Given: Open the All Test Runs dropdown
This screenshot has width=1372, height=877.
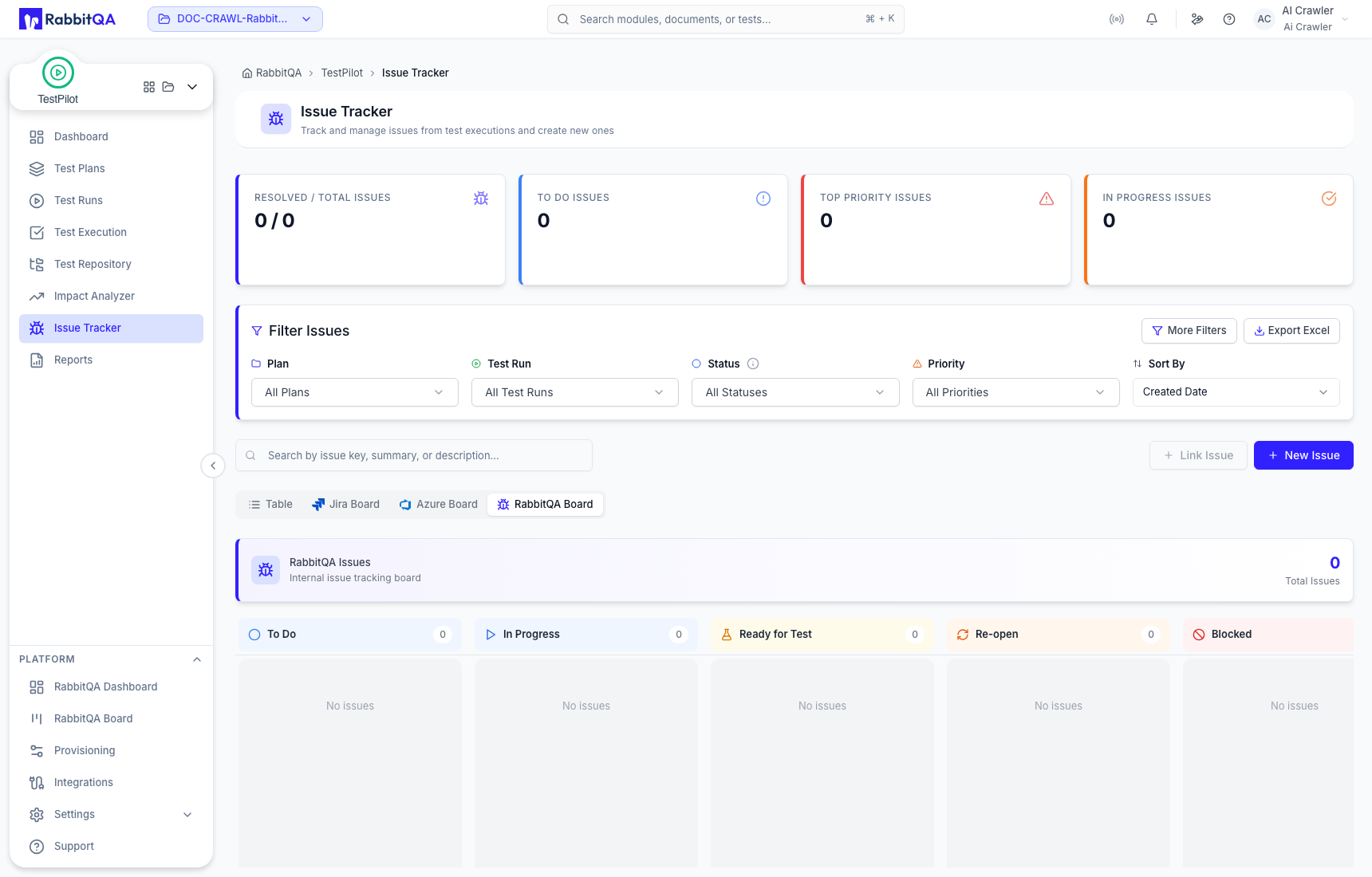Looking at the screenshot, I should [x=575, y=392].
